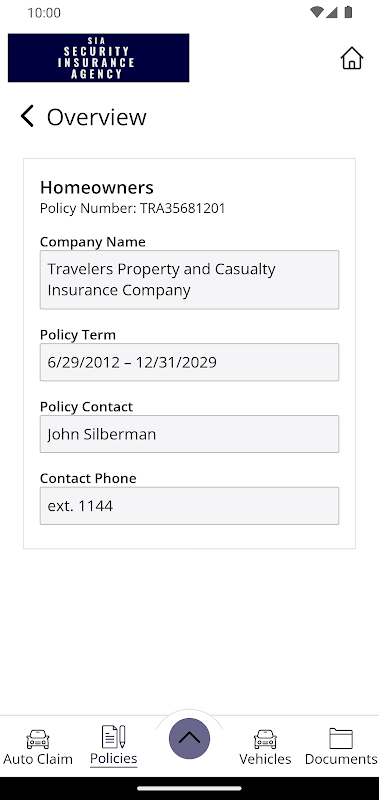
Task: Tap the policy number TRA35681201
Action: pos(183,208)
